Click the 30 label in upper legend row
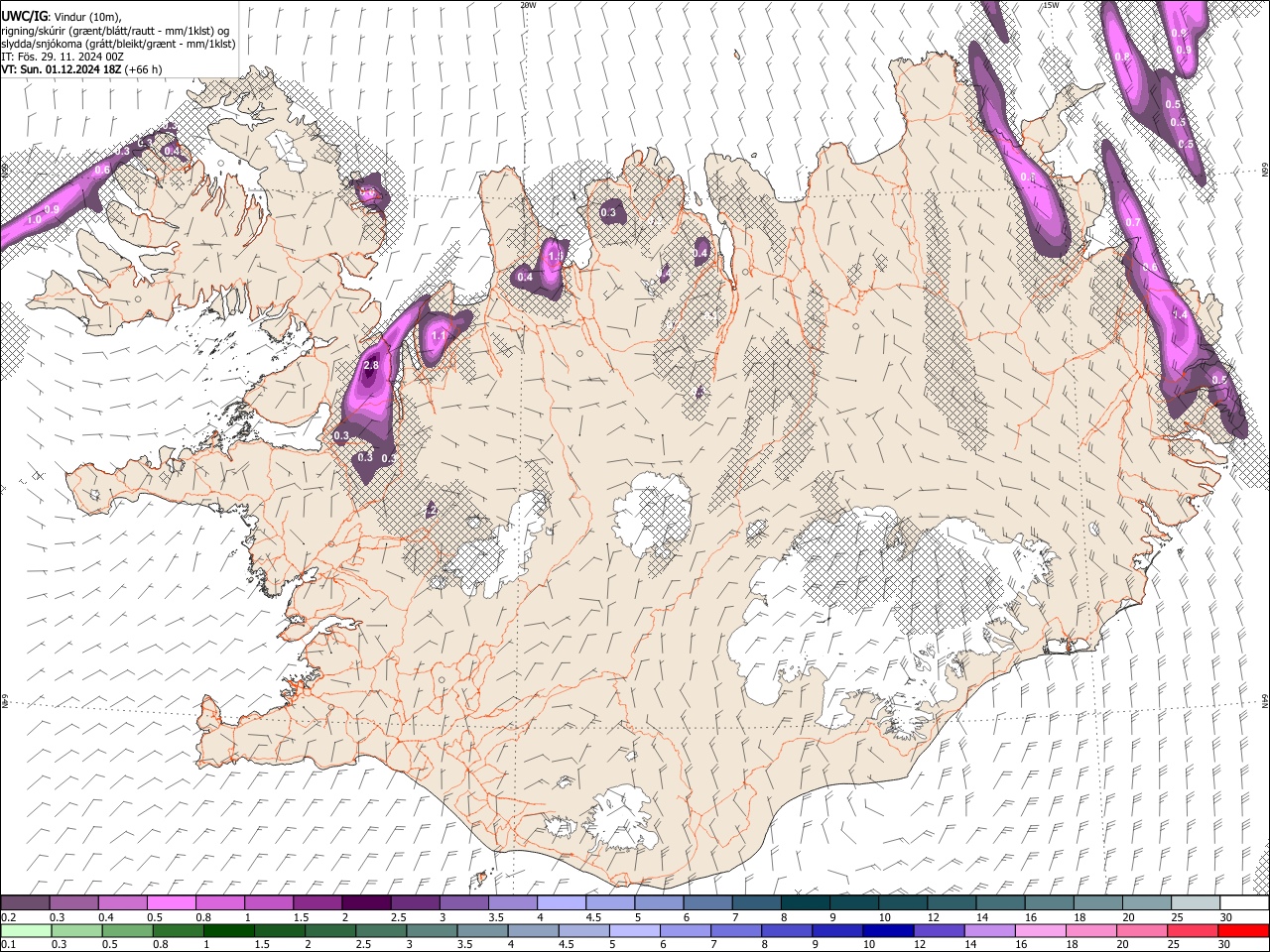The image size is (1270, 952). click(x=1224, y=918)
